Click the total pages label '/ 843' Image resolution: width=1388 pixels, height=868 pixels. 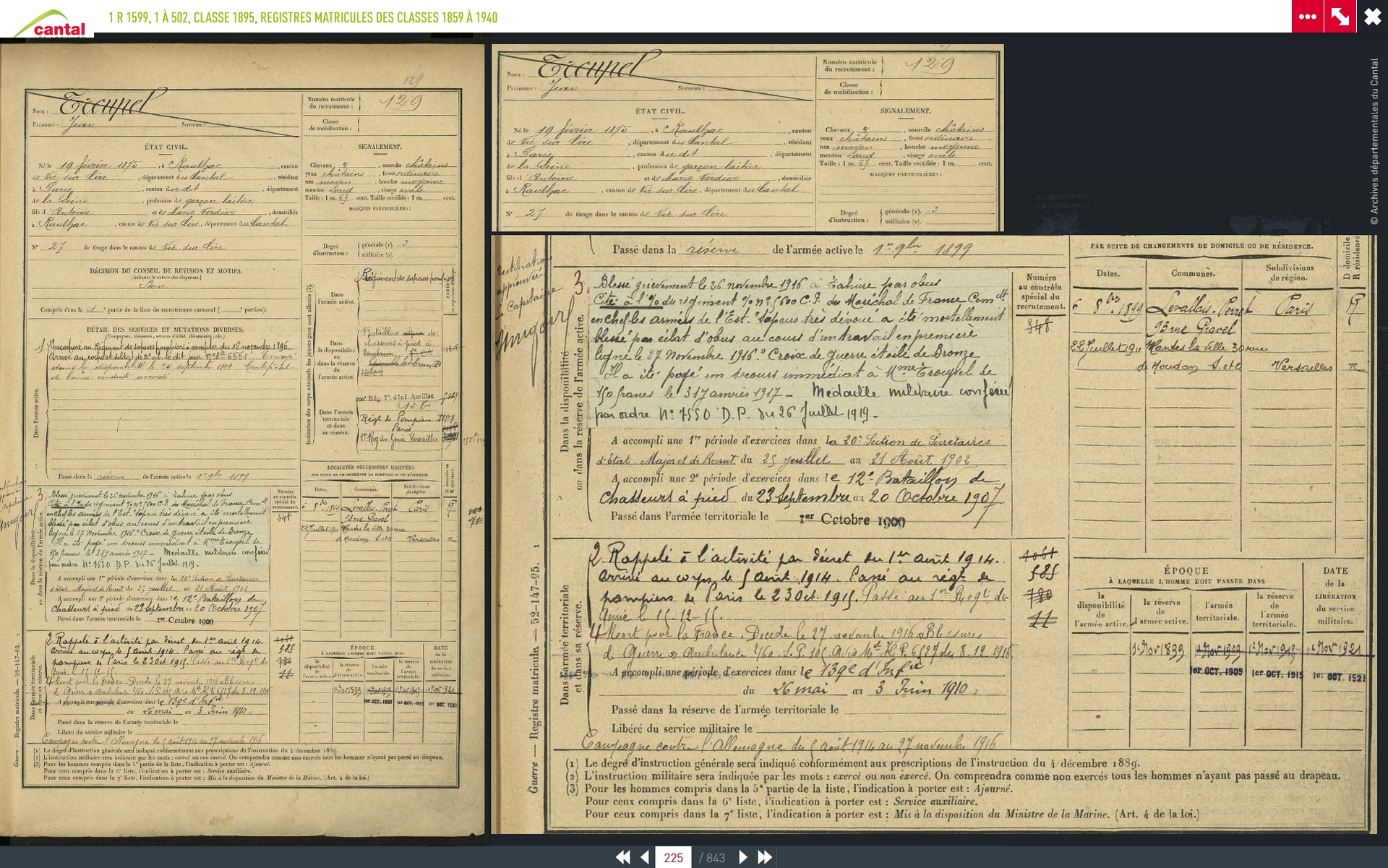point(712,858)
